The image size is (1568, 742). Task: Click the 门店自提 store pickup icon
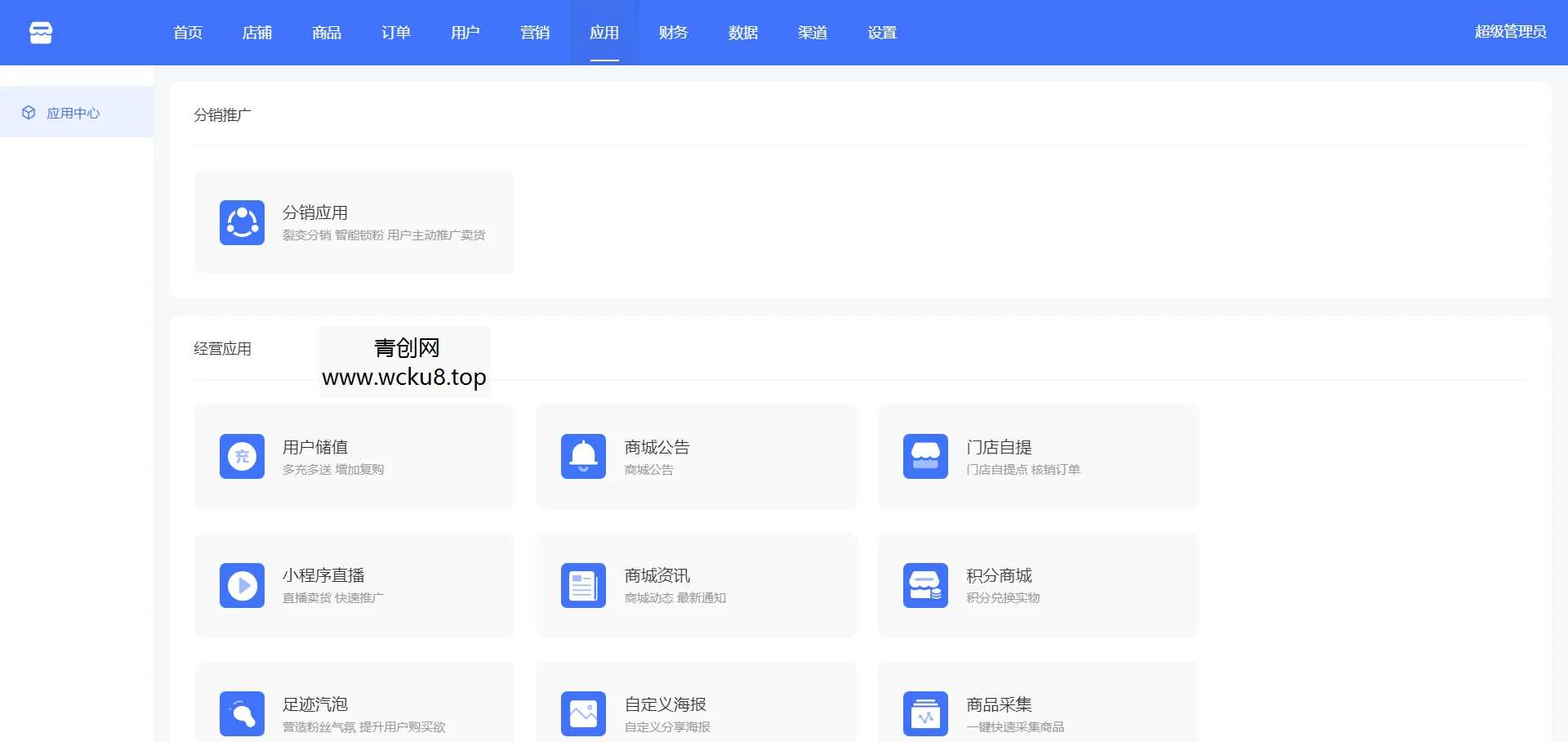924,456
